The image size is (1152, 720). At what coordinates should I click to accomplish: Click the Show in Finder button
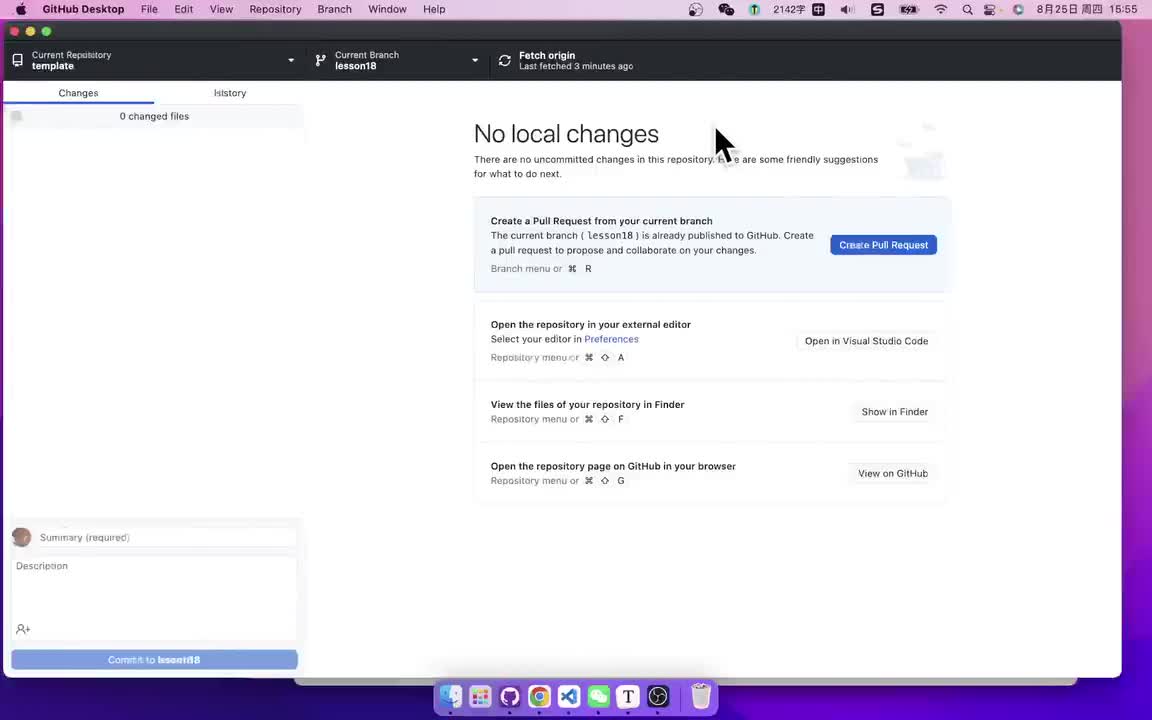(894, 411)
